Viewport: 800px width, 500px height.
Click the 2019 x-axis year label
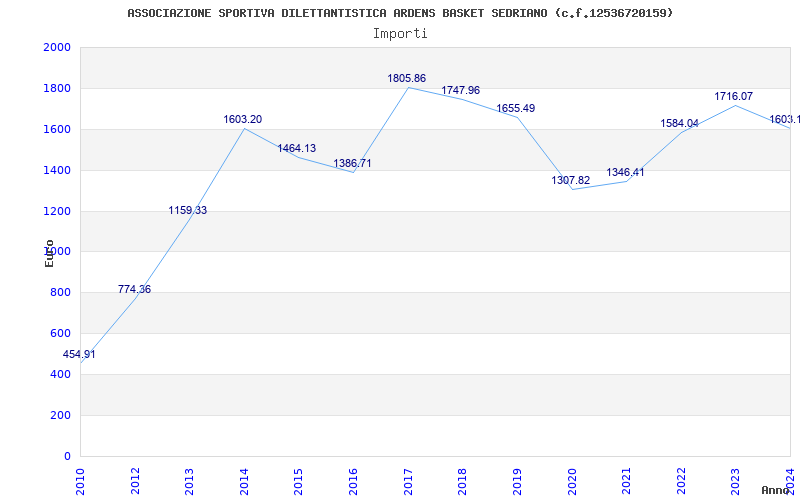[x=517, y=481]
